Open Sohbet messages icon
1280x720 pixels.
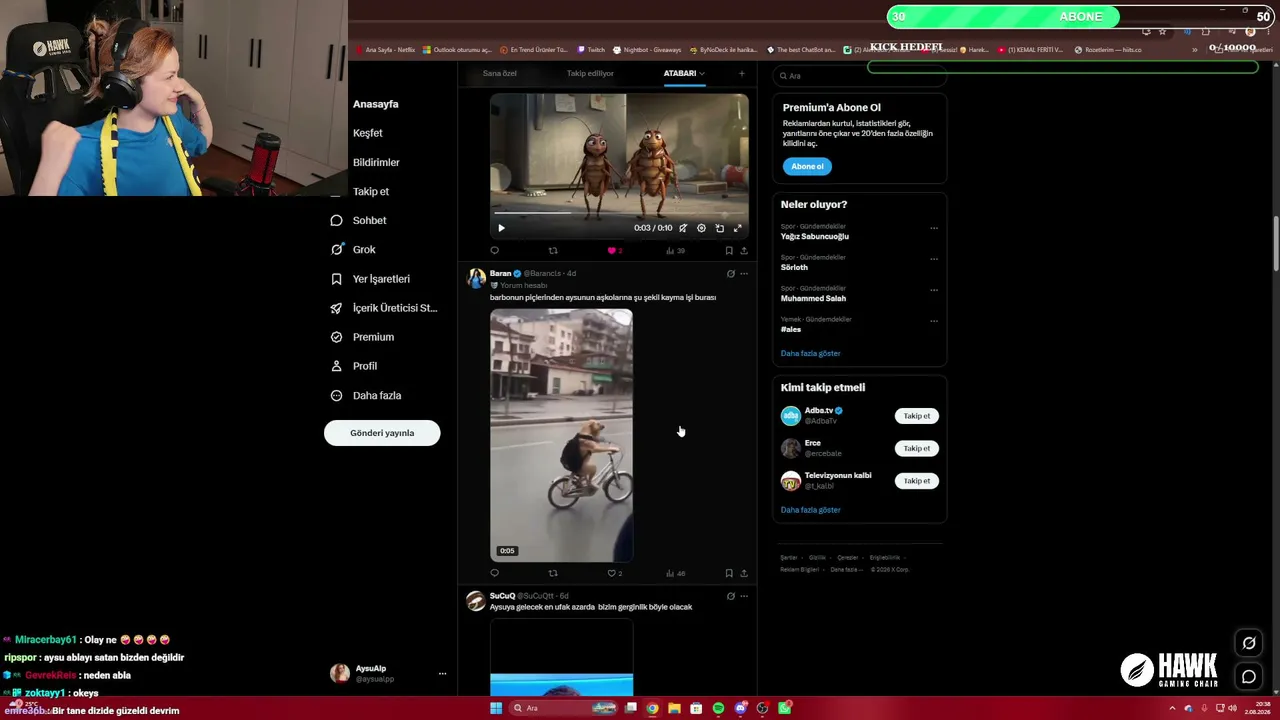click(336, 220)
